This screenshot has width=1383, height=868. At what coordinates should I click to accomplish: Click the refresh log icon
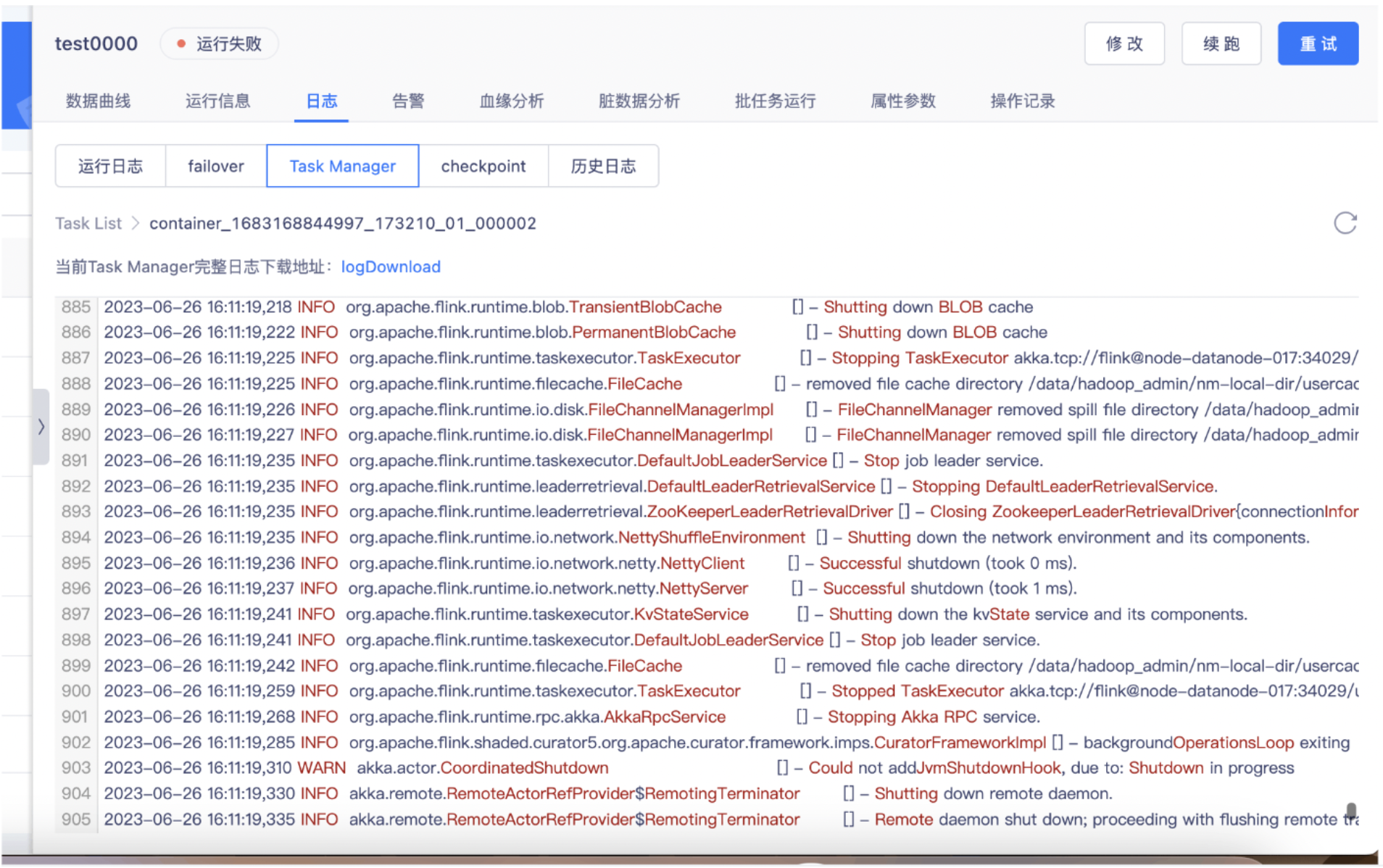tap(1345, 223)
